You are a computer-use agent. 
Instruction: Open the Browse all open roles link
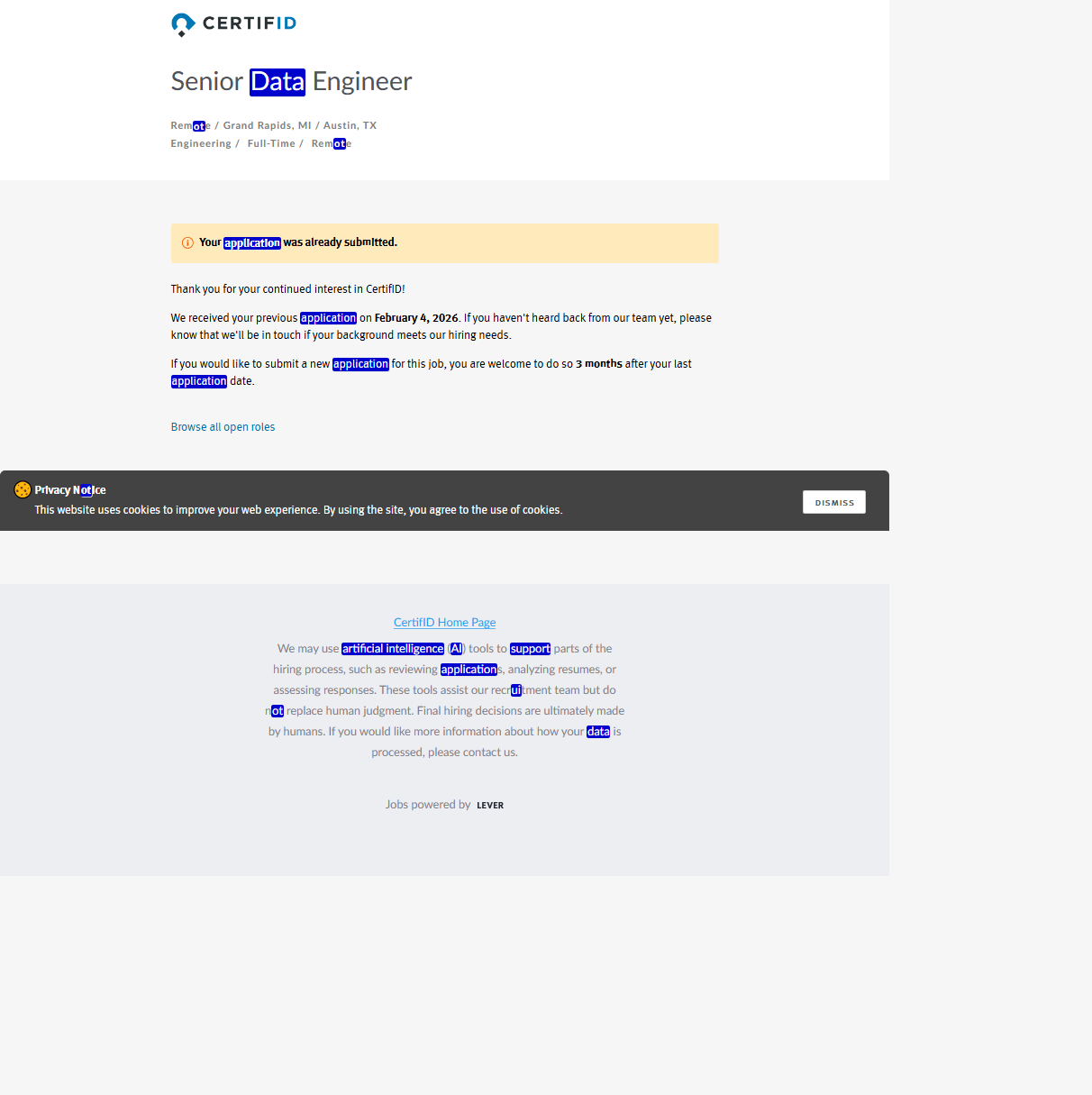[x=223, y=427]
